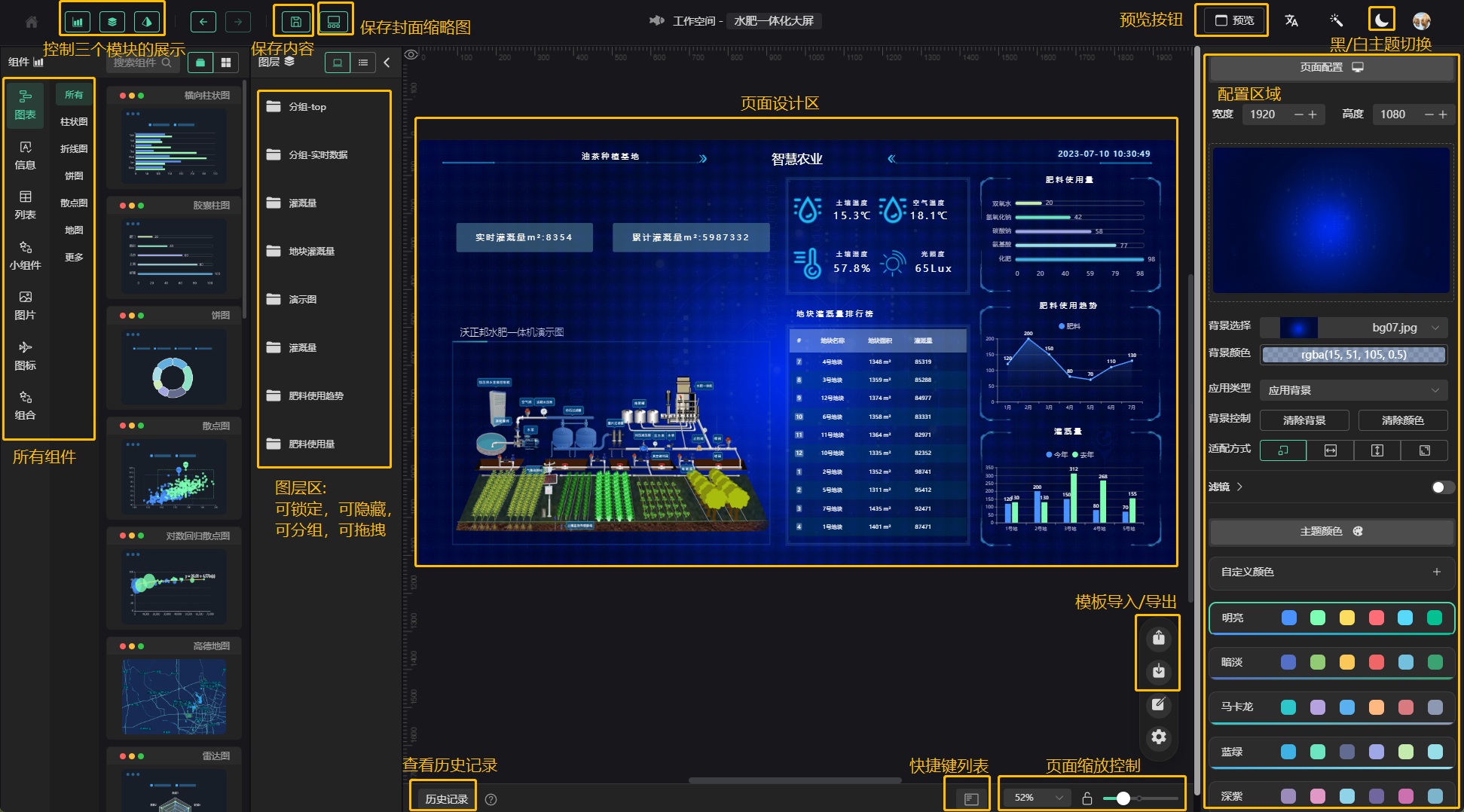Switch to dark/light theme moon icon

[x=1381, y=20]
